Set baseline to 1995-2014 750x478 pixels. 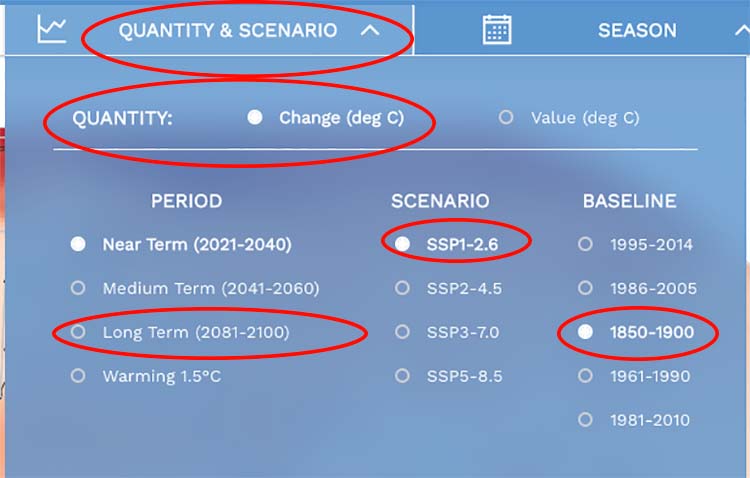point(586,244)
